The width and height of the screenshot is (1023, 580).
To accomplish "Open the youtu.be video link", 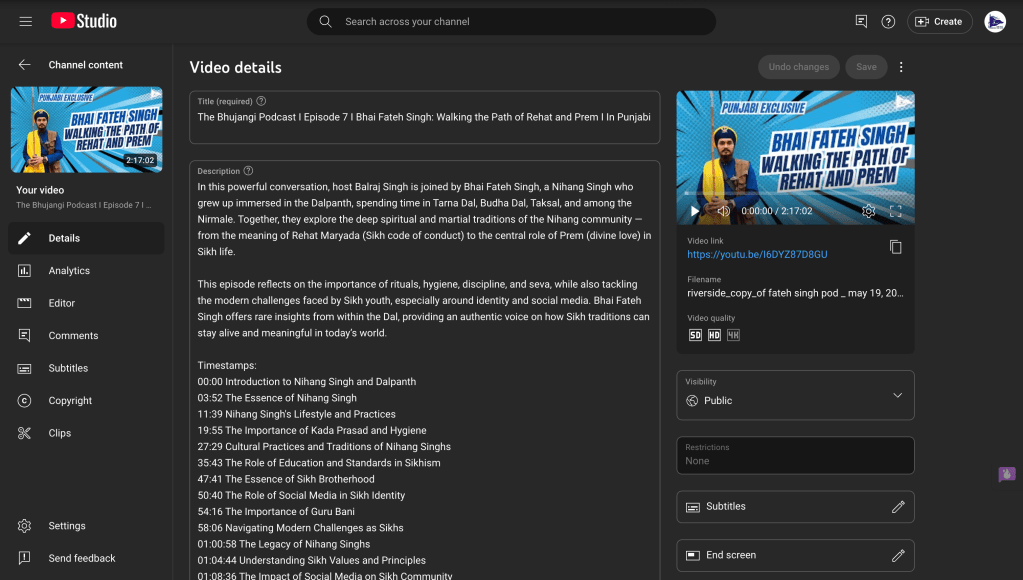I will tap(757, 255).
